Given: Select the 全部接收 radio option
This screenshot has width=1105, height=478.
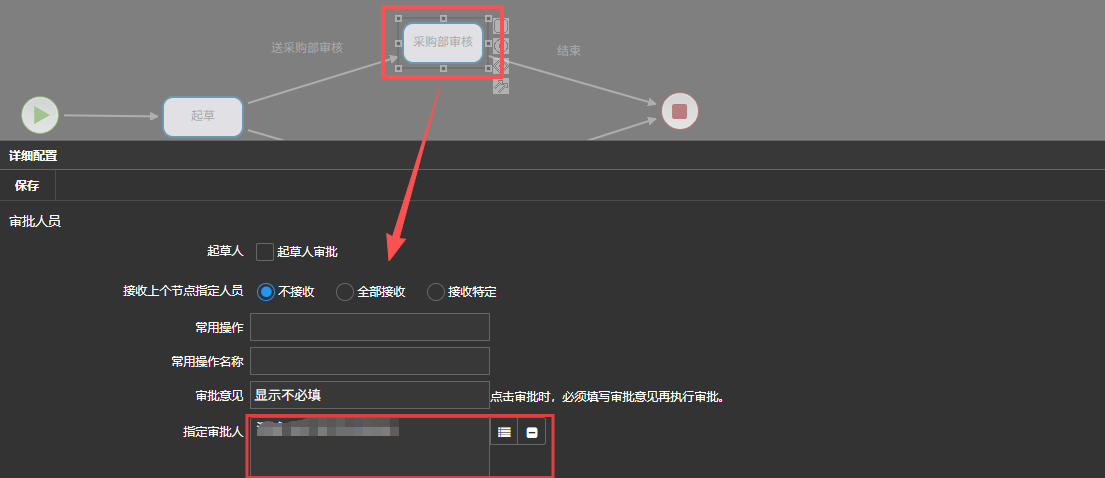Looking at the screenshot, I should pyautogui.click(x=345, y=292).
